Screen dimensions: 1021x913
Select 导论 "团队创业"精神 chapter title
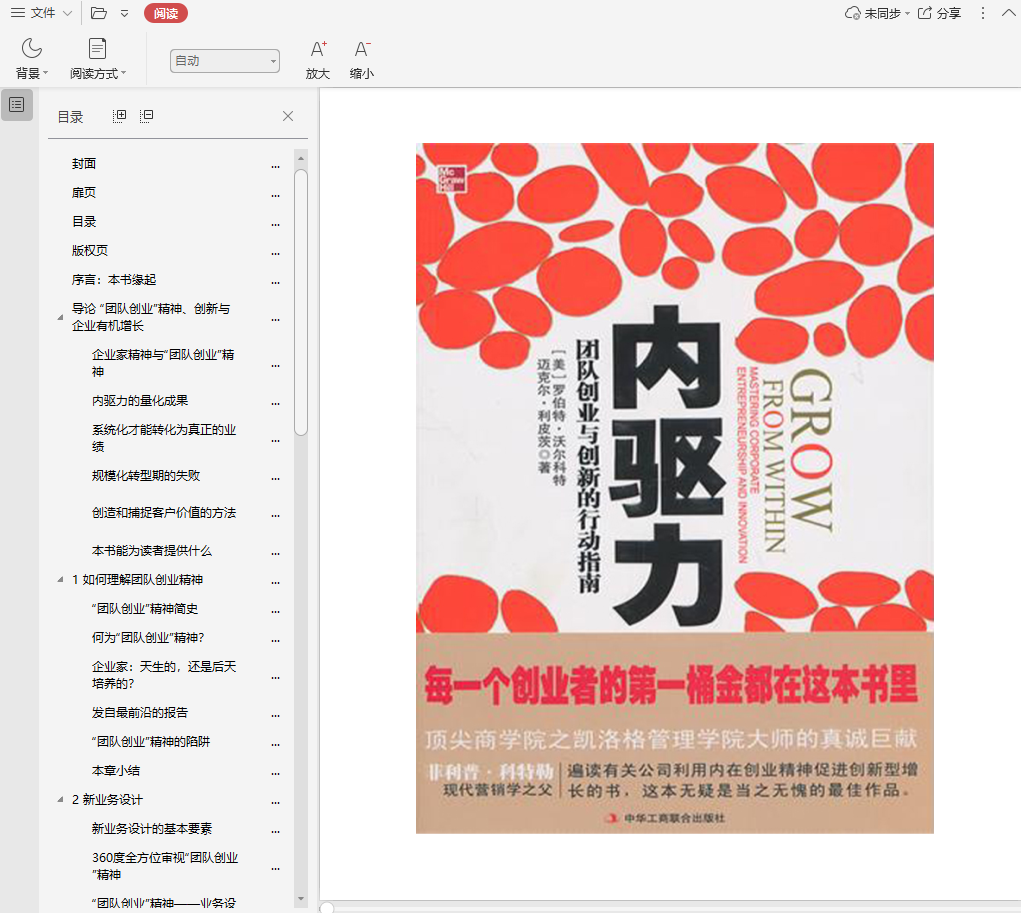tap(151, 316)
